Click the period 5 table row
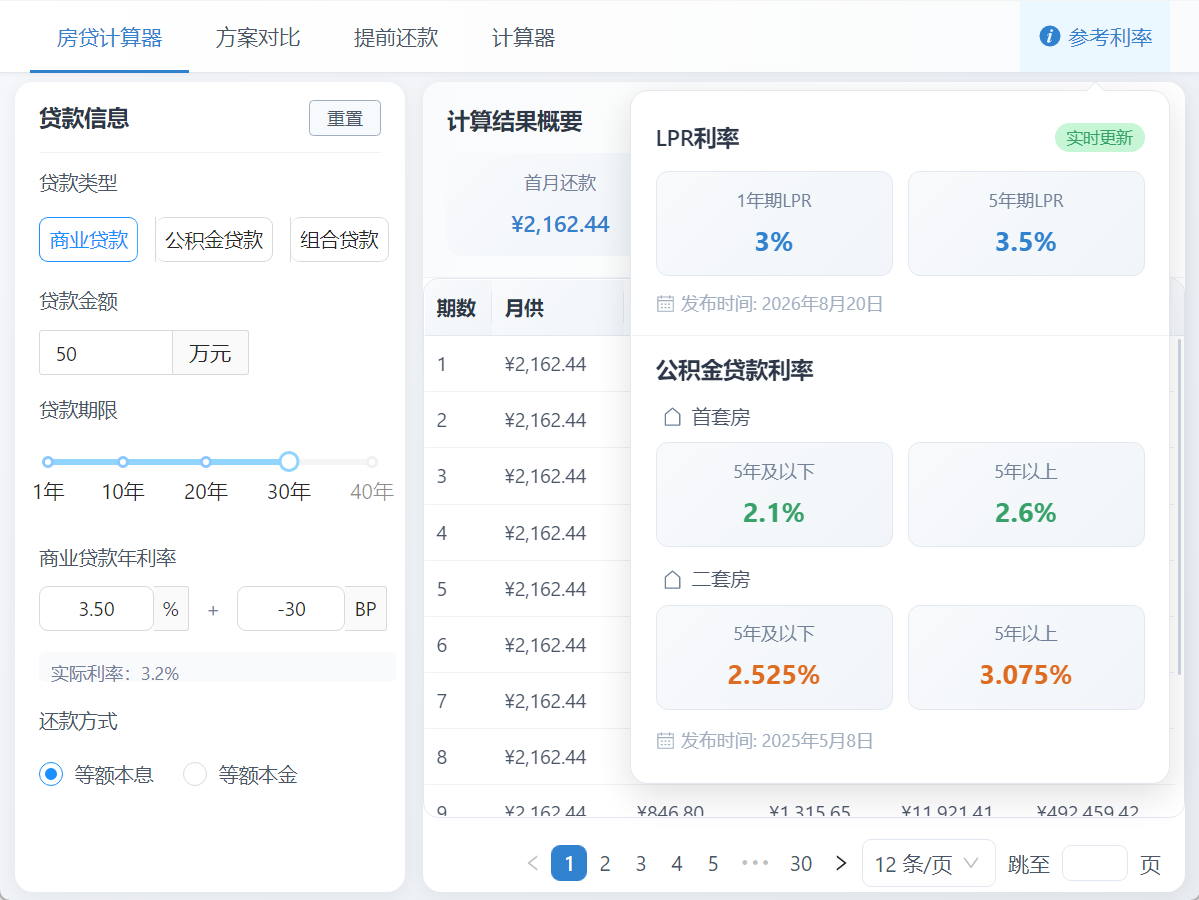The width and height of the screenshot is (1199, 900). point(528,589)
